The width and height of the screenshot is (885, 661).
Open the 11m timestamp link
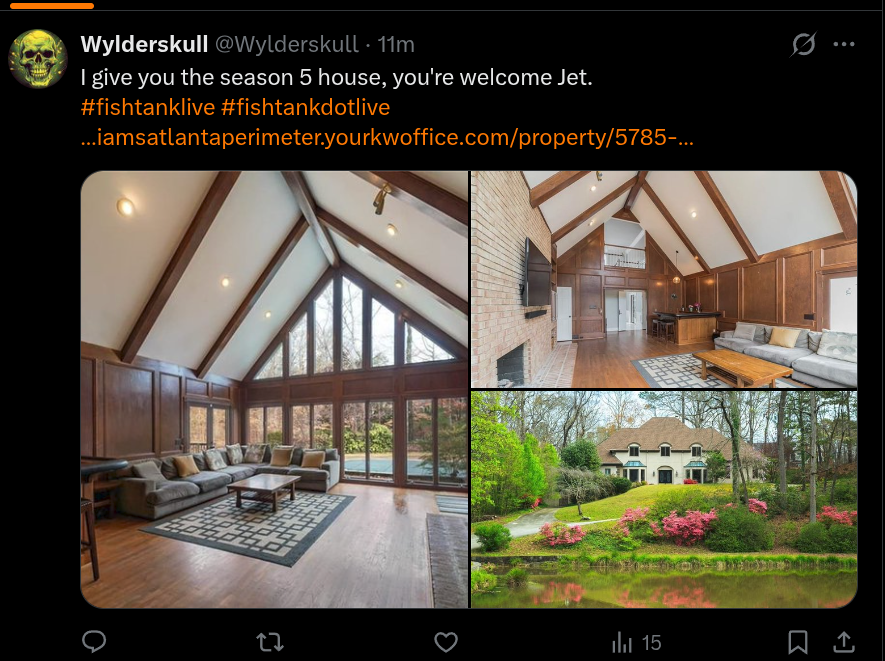tap(396, 44)
